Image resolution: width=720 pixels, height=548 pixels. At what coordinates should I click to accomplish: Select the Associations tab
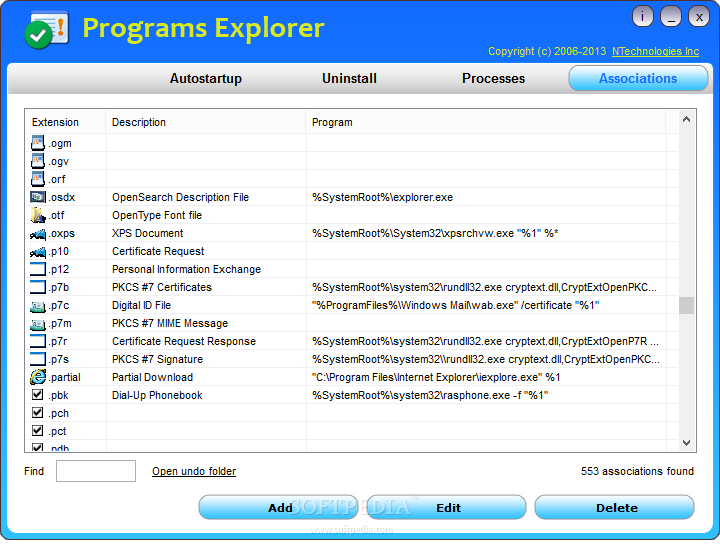coord(638,79)
